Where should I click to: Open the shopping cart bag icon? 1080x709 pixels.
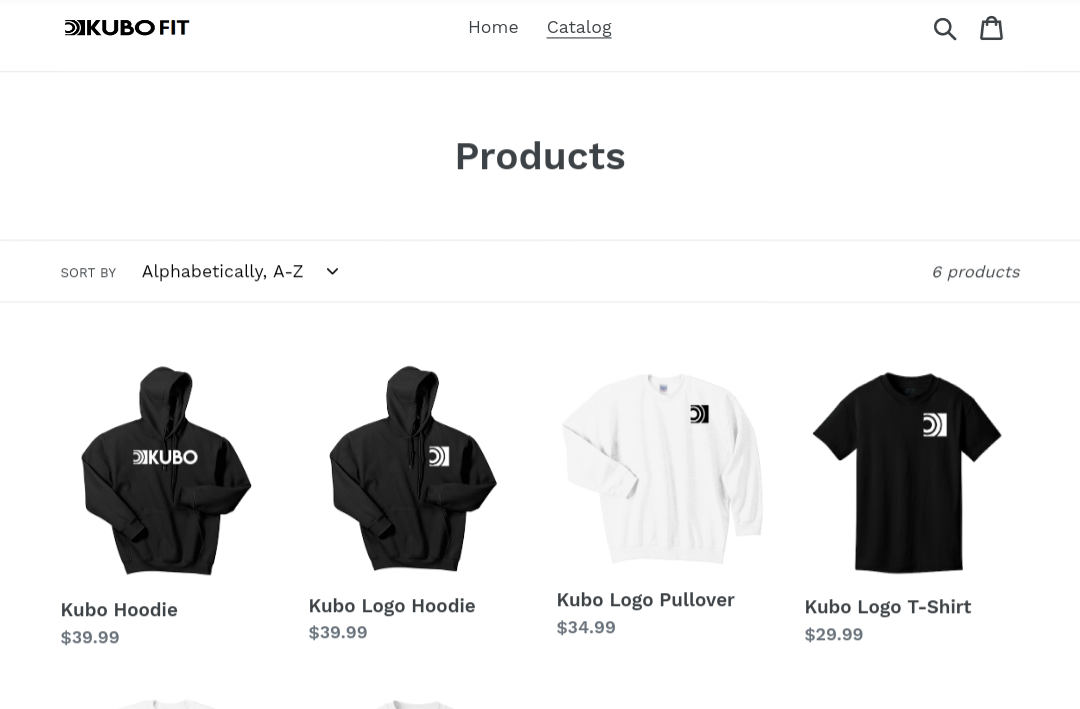pos(991,28)
